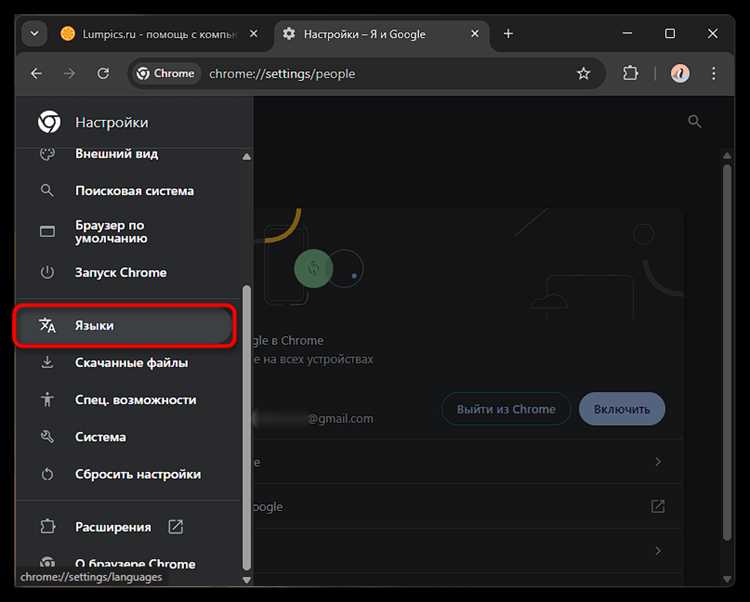
Task: Click sidebar scroll down arrow
Action: (x=247, y=580)
